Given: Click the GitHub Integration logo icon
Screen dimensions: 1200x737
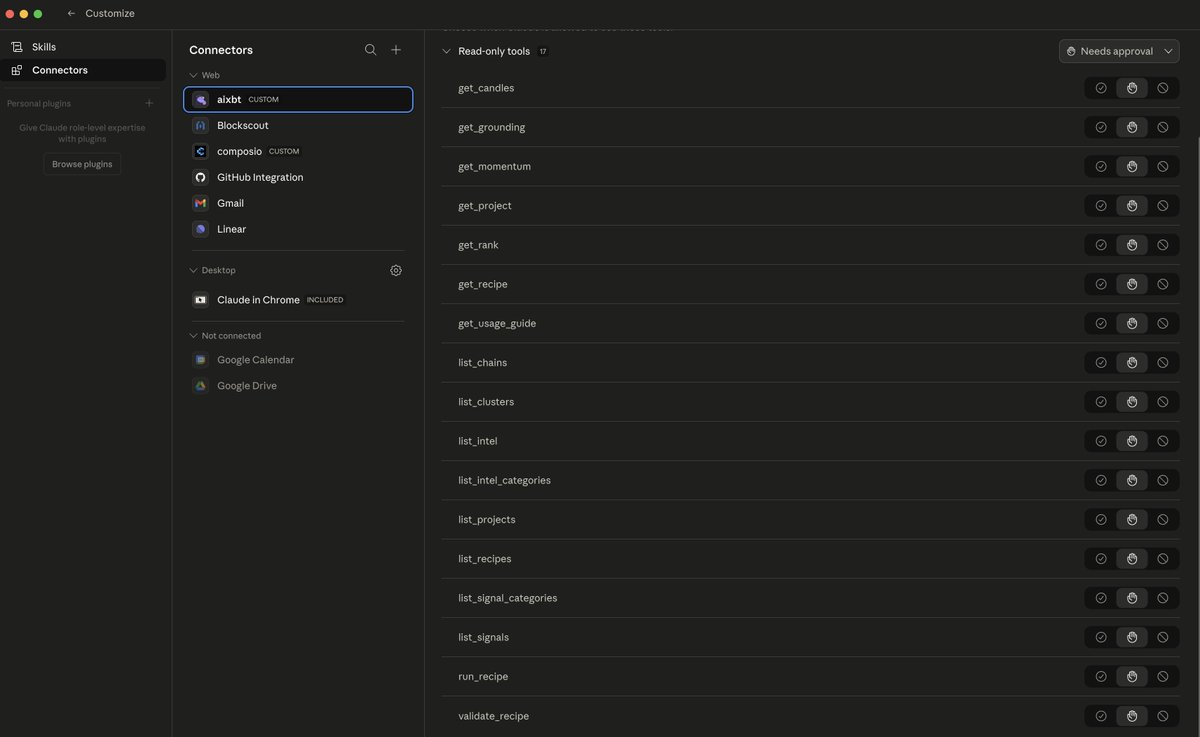Looking at the screenshot, I should pos(200,177).
